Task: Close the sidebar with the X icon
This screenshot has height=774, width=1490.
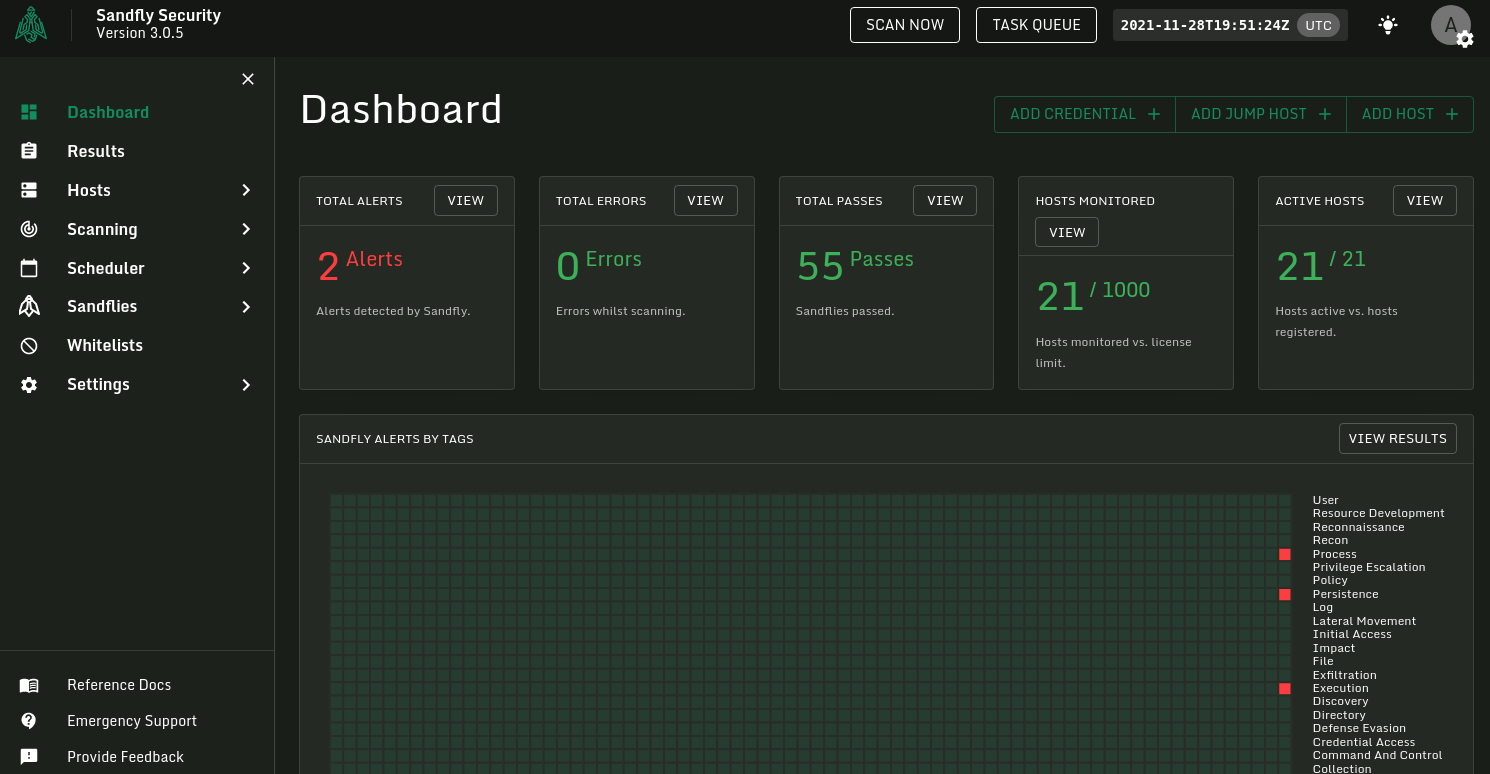Action: (x=248, y=79)
